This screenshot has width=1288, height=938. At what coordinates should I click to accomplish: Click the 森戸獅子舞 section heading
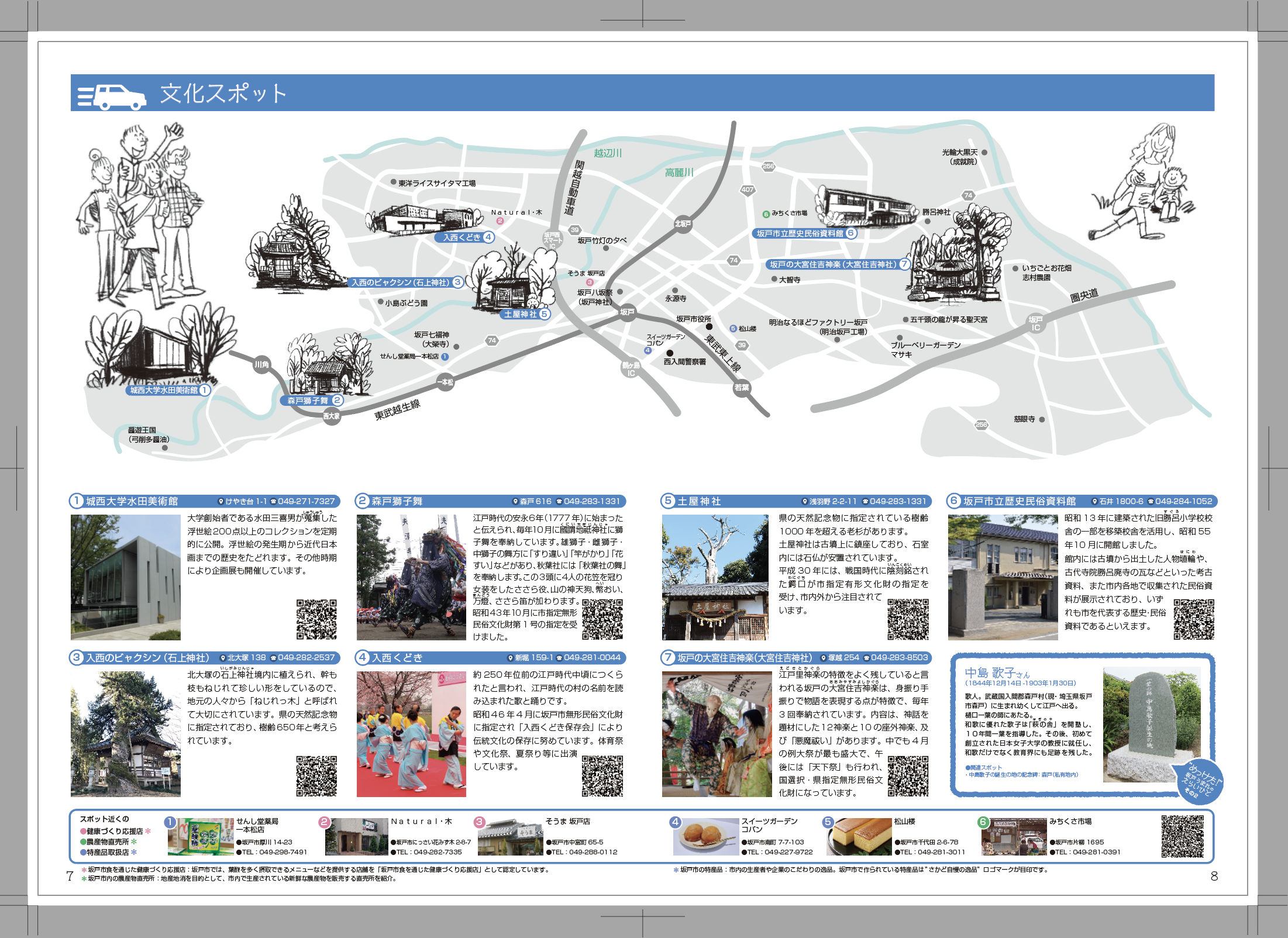397,501
